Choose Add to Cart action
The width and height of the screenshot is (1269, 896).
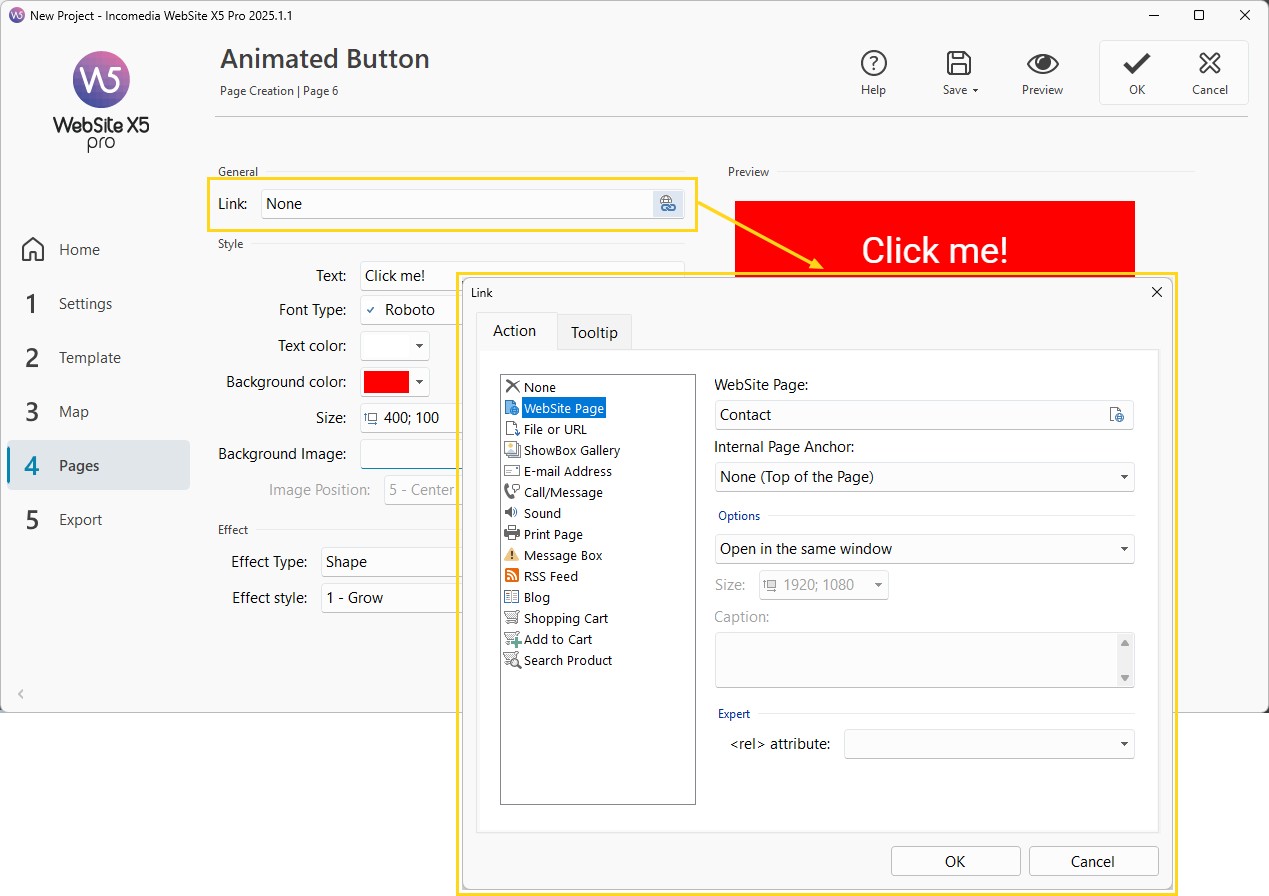[x=548, y=639]
